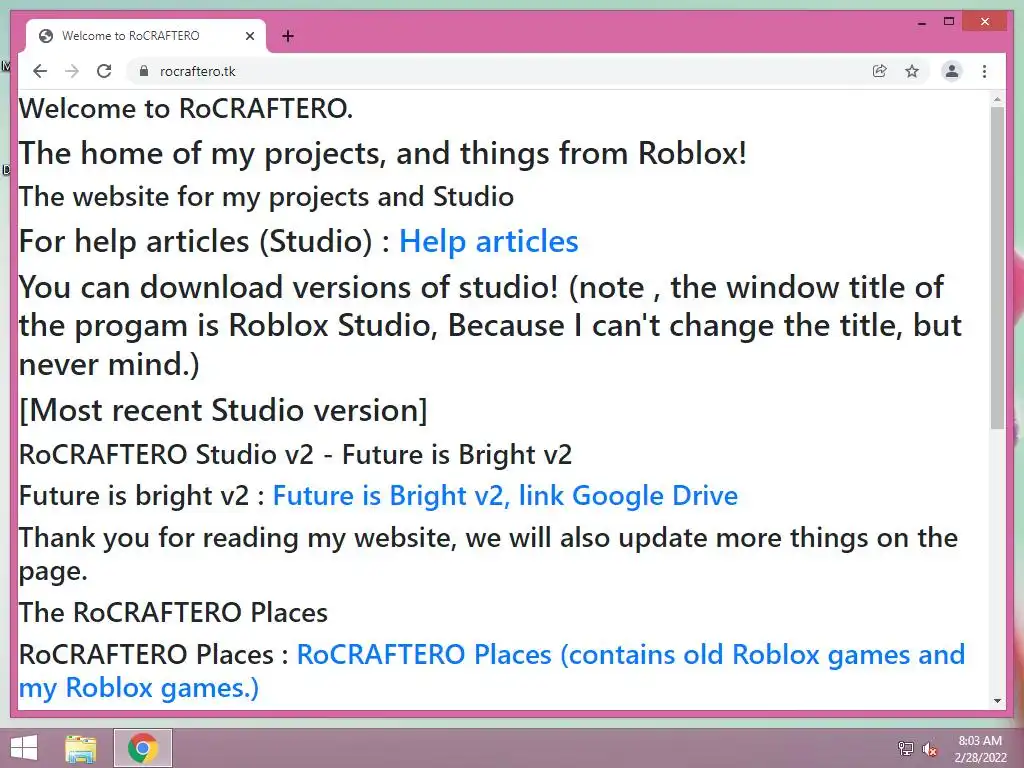
Task: Click the scrollbar up arrow
Action: (997, 99)
